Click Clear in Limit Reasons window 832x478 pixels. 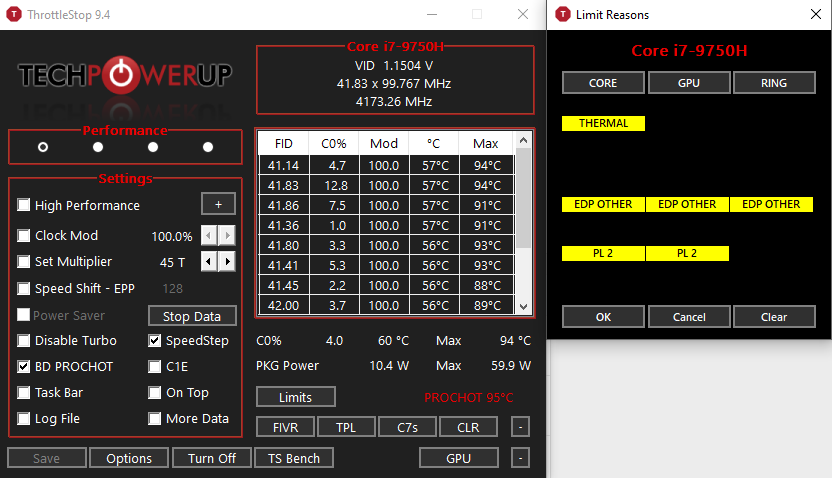[774, 317]
